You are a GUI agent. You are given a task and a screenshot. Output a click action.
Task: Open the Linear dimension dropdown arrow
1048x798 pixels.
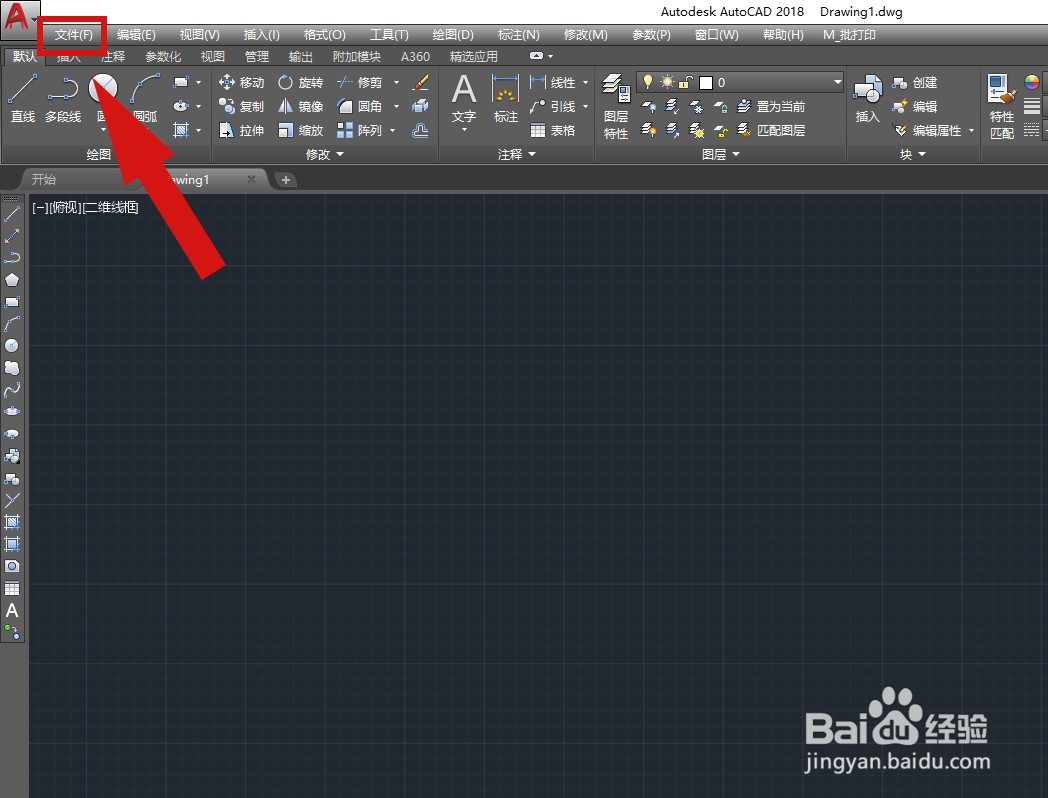pos(585,82)
